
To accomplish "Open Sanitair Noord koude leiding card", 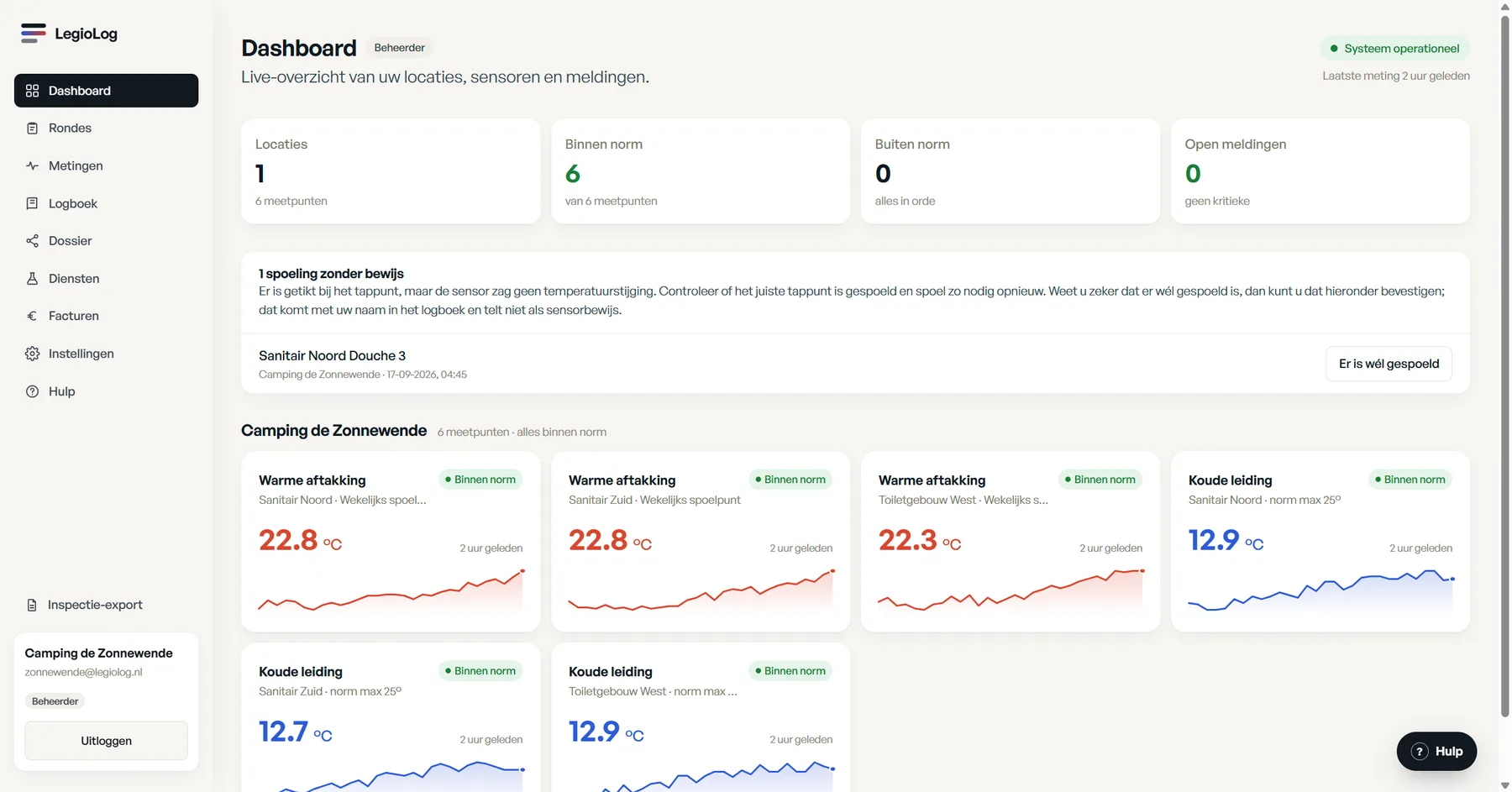I will pyautogui.click(x=1320, y=542).
